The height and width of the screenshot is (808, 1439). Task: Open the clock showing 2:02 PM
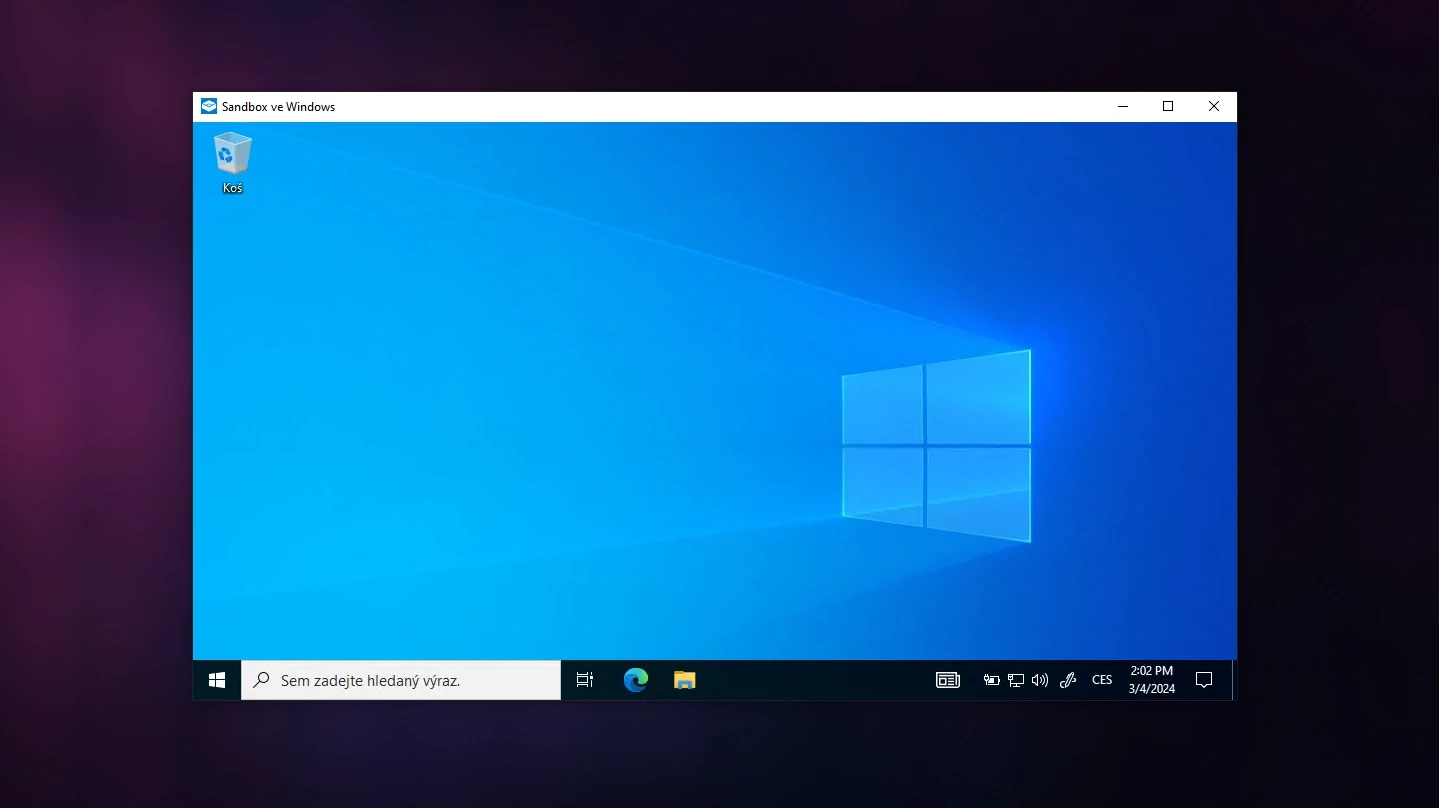point(1152,680)
